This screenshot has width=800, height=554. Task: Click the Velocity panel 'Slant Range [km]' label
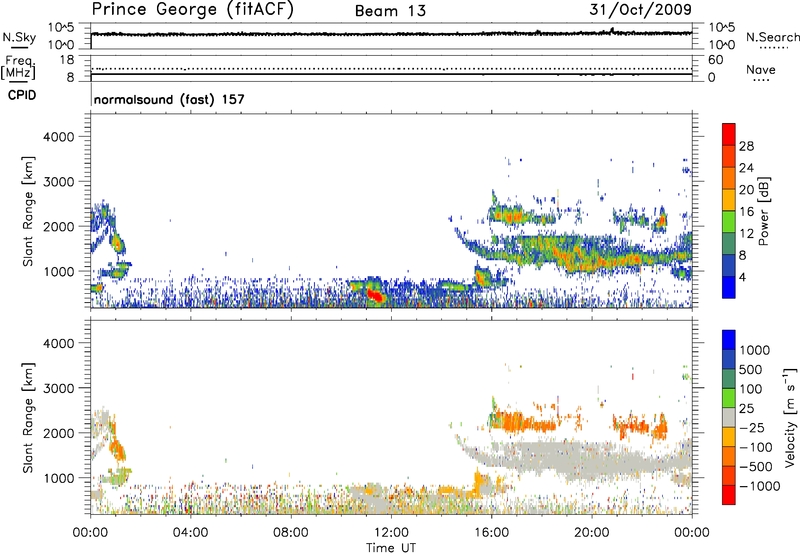click(28, 418)
